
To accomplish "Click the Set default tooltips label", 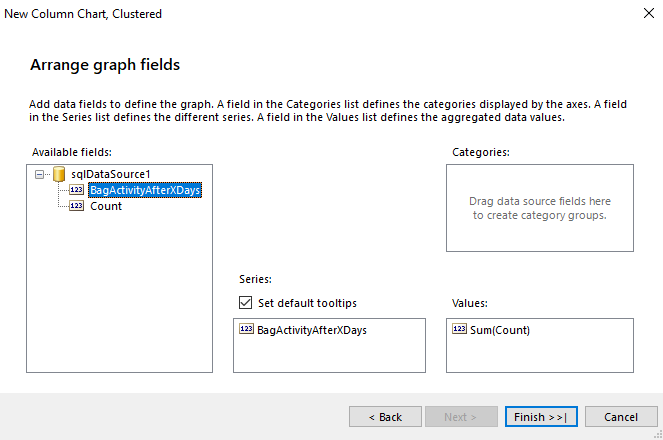I will 307,303.
